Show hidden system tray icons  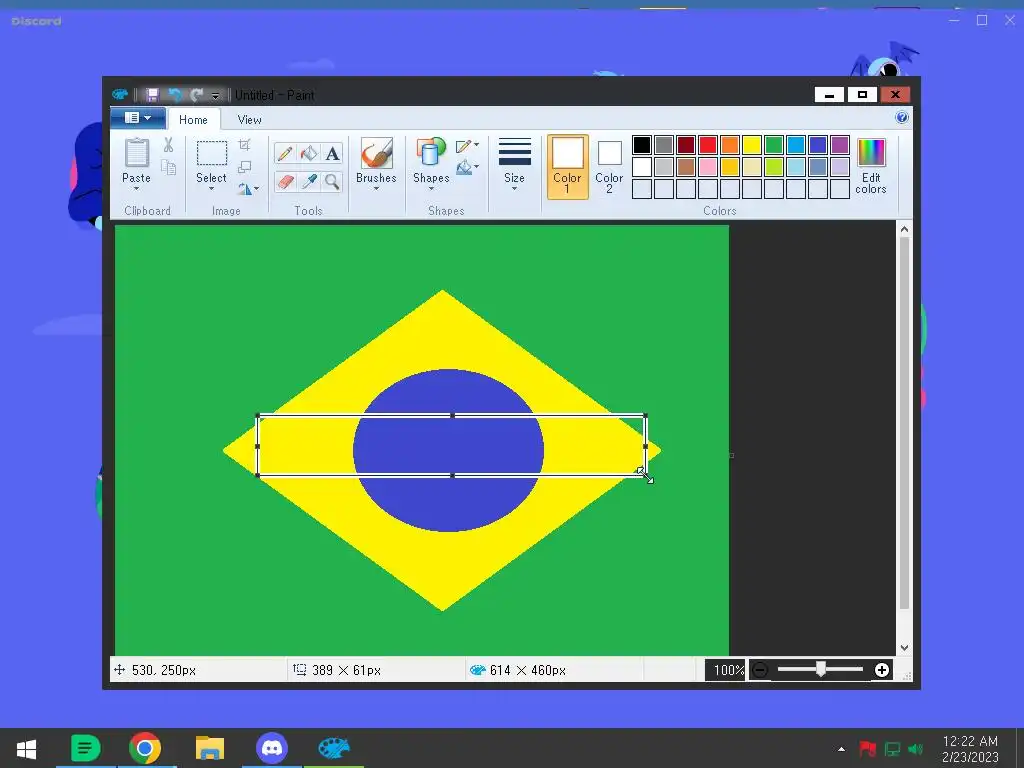[x=841, y=749]
